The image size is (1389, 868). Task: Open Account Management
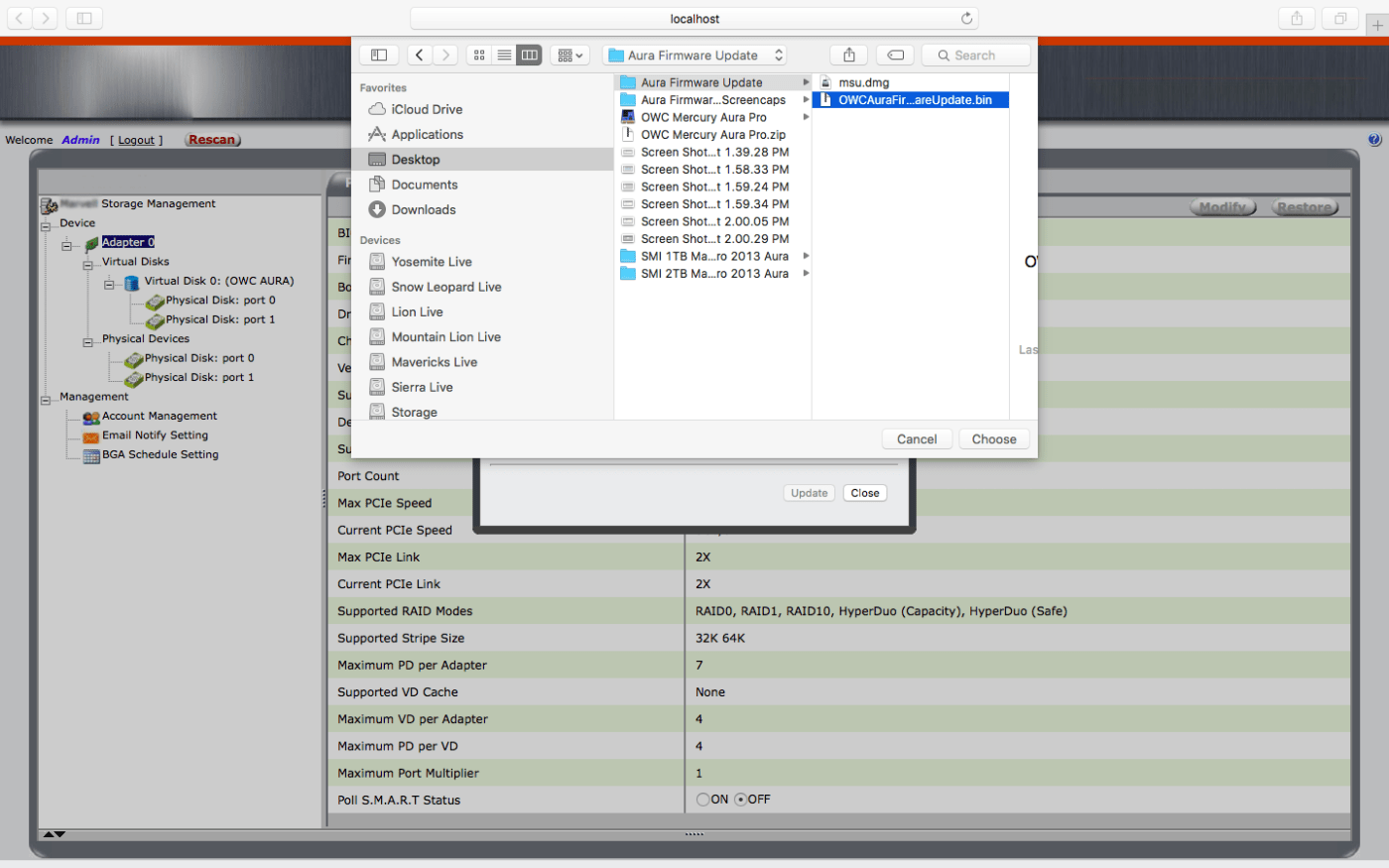[x=160, y=416]
